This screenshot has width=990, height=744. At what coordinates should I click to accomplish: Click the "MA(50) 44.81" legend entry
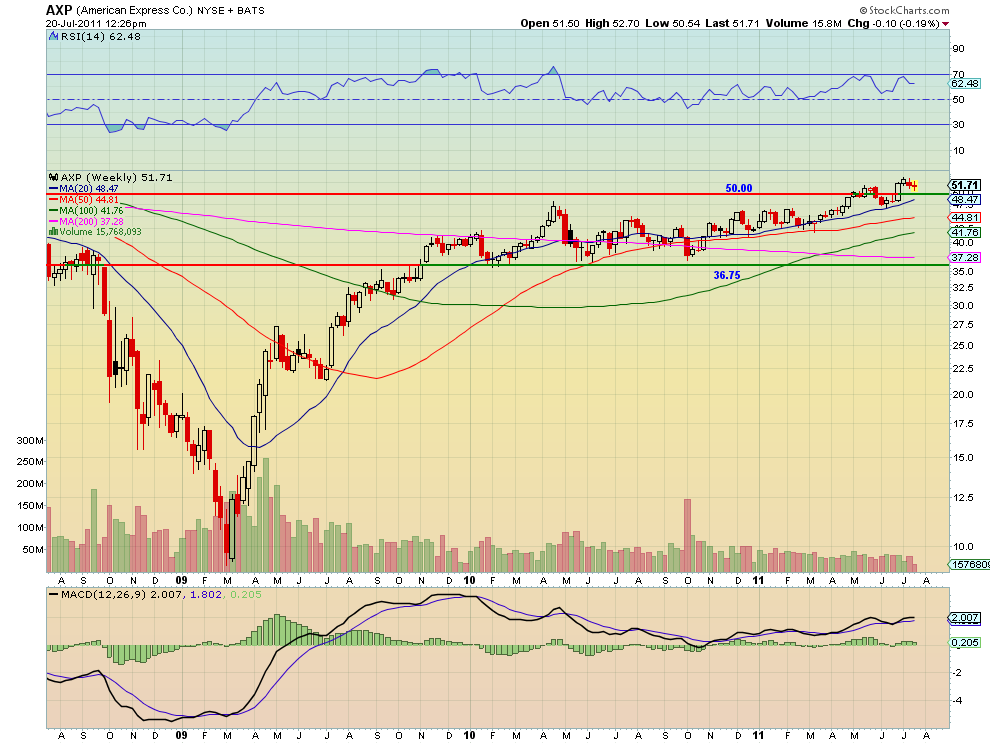tap(88, 200)
